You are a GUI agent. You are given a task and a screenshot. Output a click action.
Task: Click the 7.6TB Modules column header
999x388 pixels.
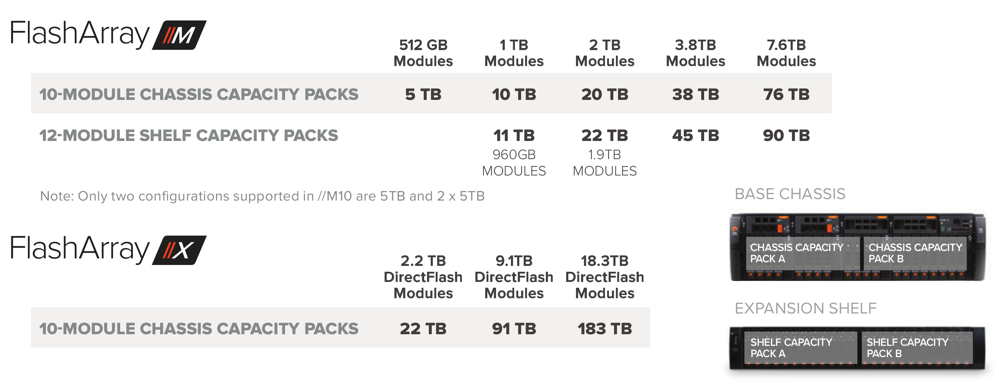click(786, 54)
